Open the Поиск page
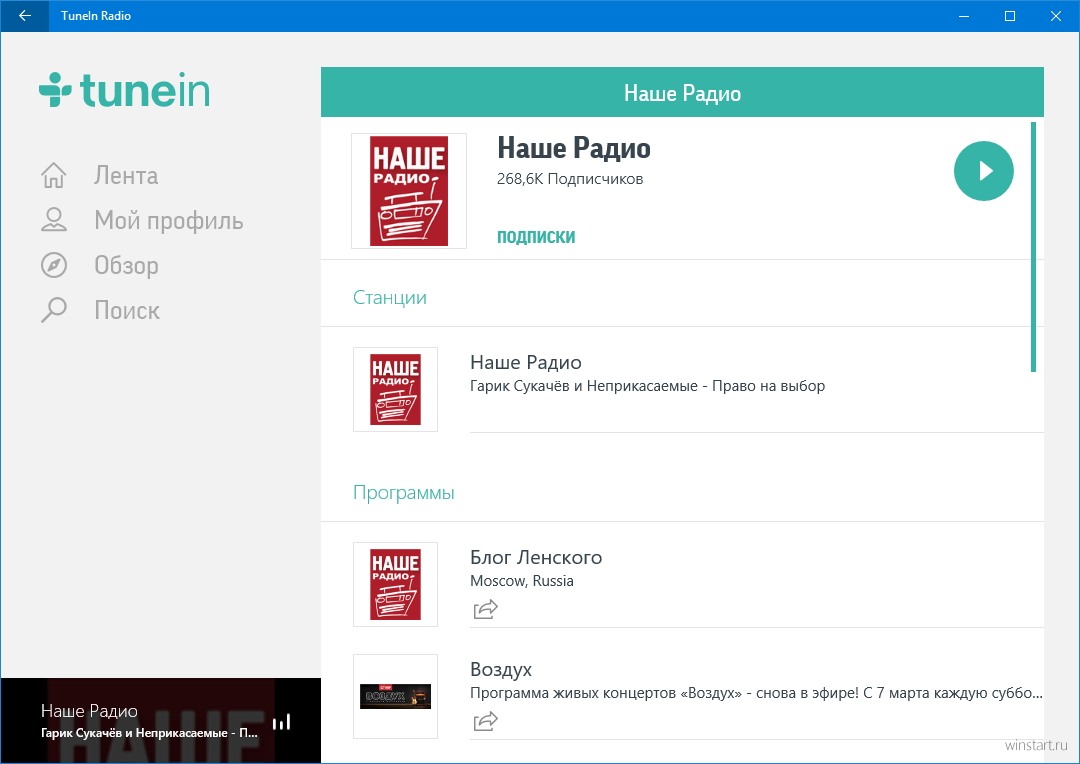 pos(127,310)
